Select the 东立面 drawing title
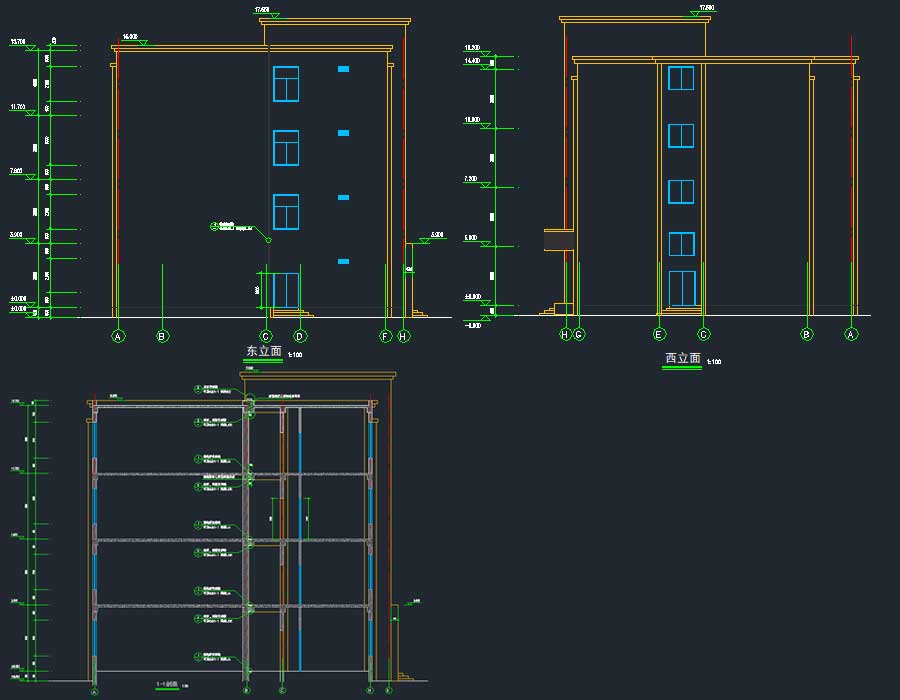900x700 pixels. tap(264, 351)
